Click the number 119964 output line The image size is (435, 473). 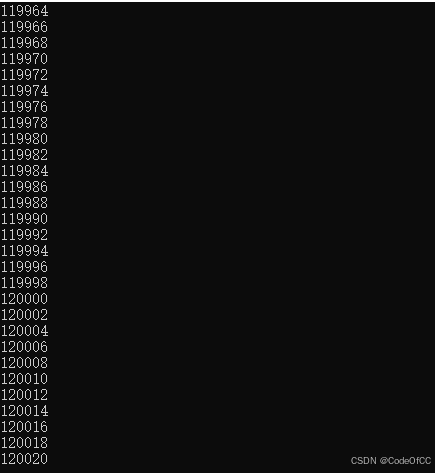(25, 11)
